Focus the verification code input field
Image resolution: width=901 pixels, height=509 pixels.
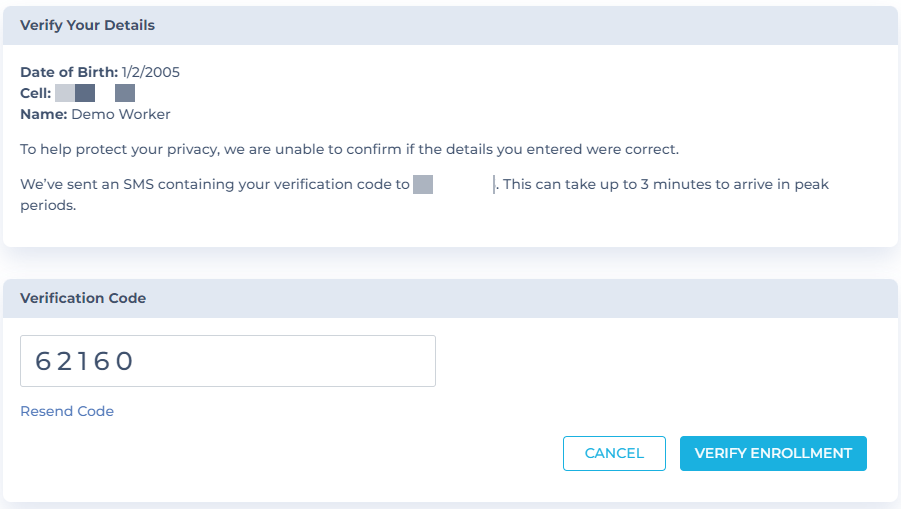point(228,361)
